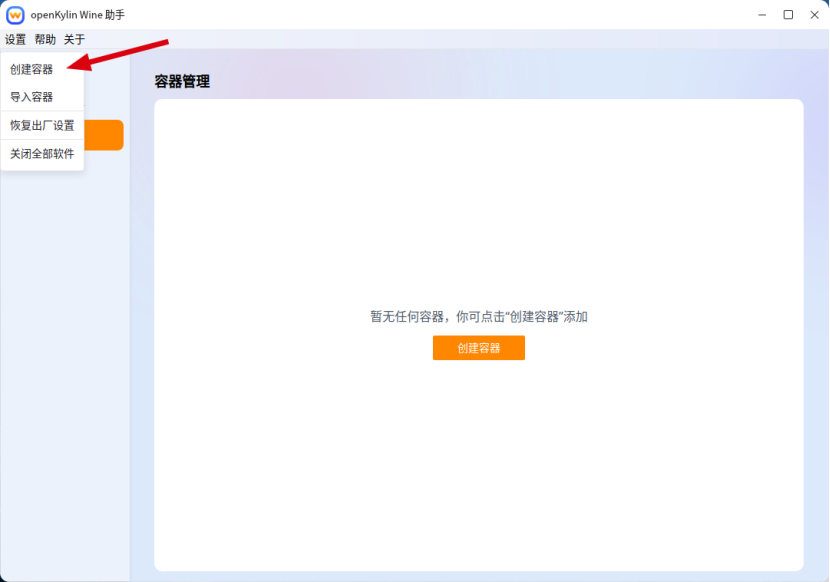Click the orange sidebar item behind the menu
This screenshot has height=582, width=830.
click(x=104, y=135)
